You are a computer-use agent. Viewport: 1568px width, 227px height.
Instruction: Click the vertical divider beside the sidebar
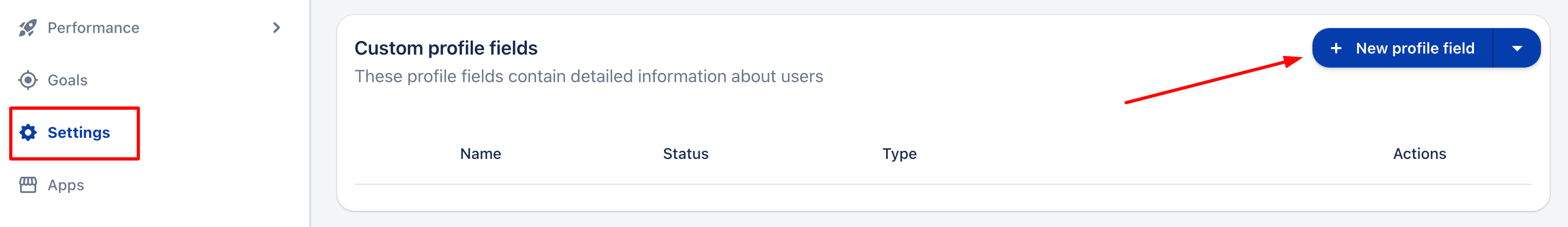pos(310,113)
